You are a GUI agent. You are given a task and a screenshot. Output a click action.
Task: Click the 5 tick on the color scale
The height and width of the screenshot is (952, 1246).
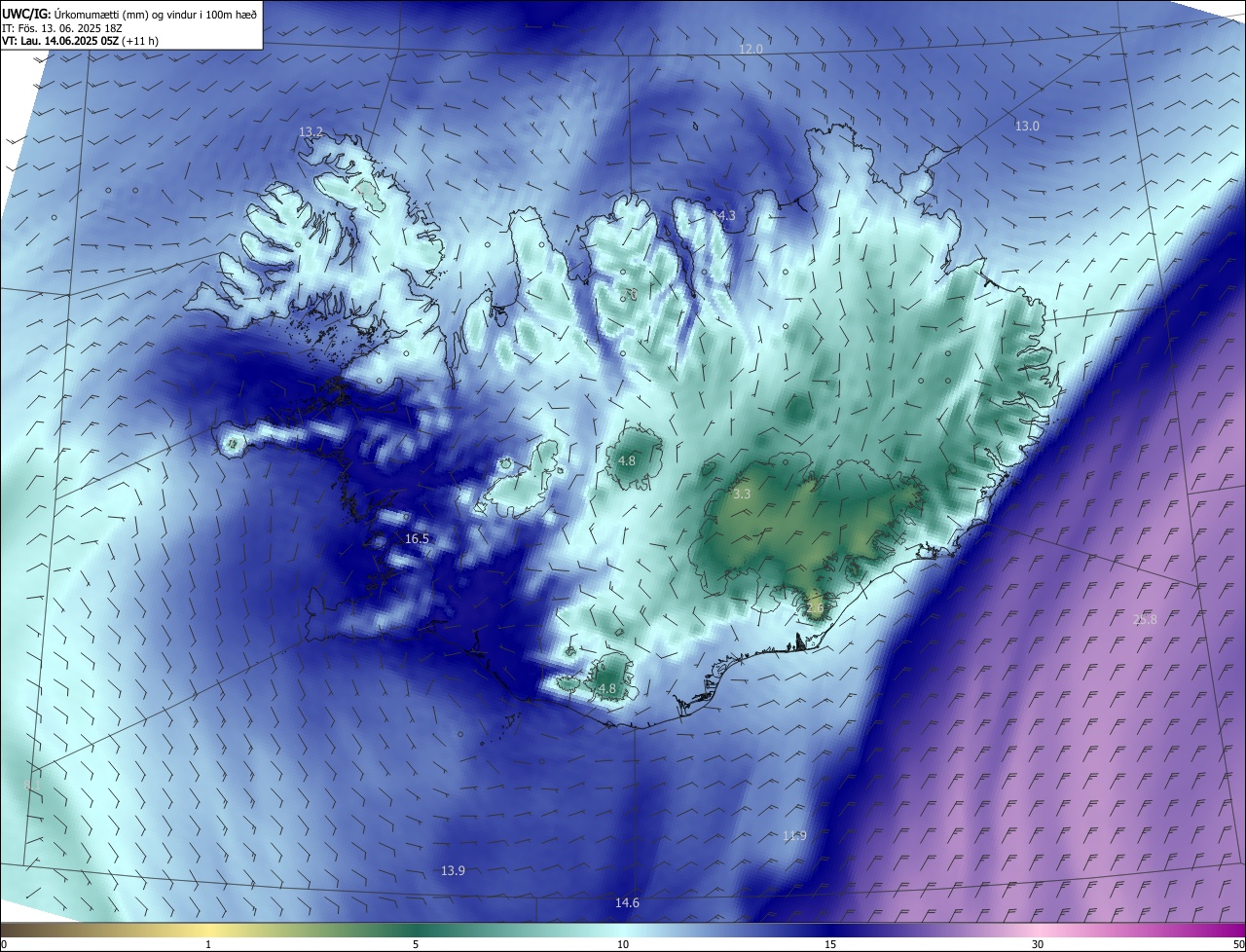[x=416, y=944]
